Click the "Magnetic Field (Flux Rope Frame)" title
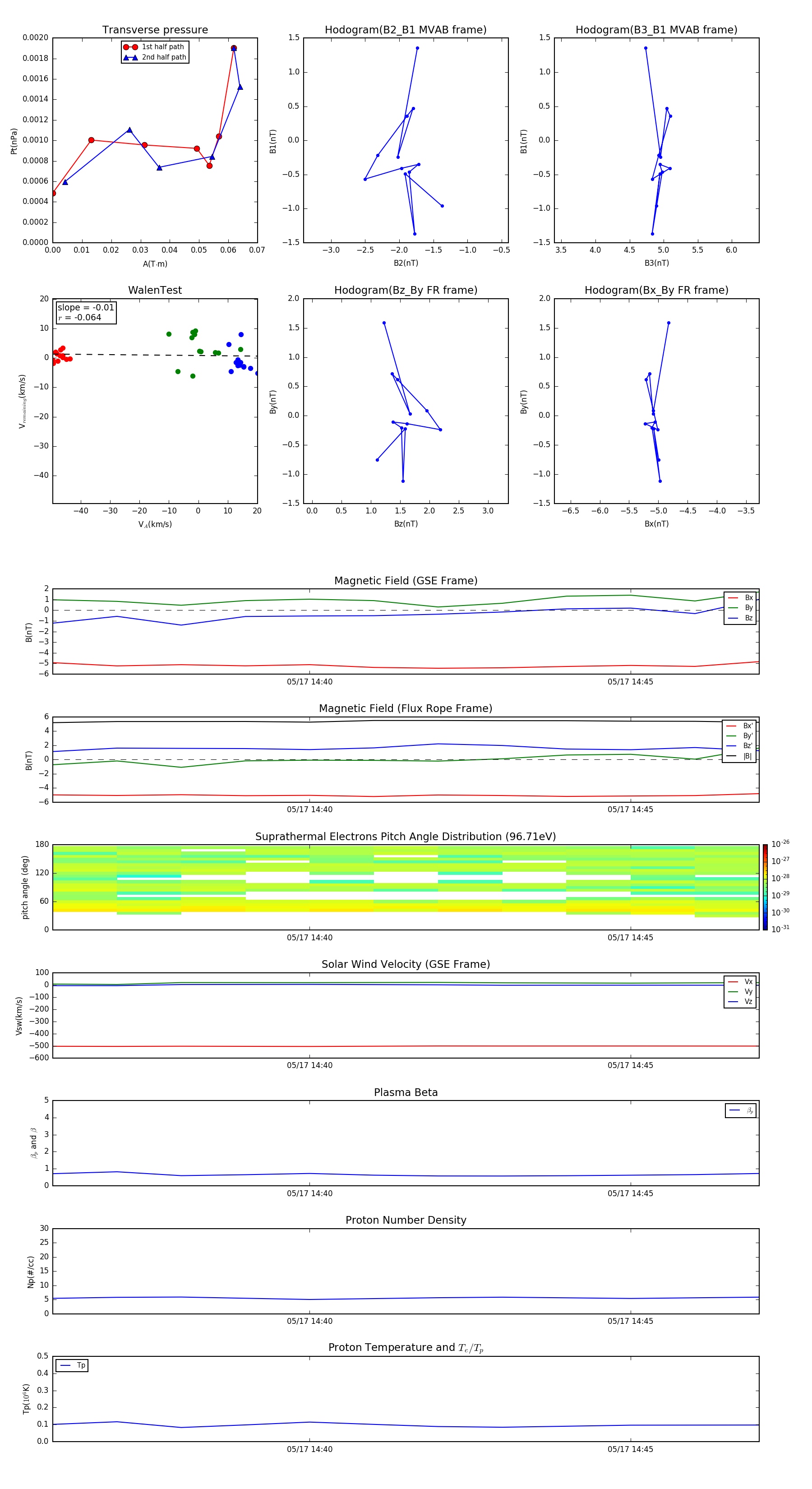 tap(406, 709)
